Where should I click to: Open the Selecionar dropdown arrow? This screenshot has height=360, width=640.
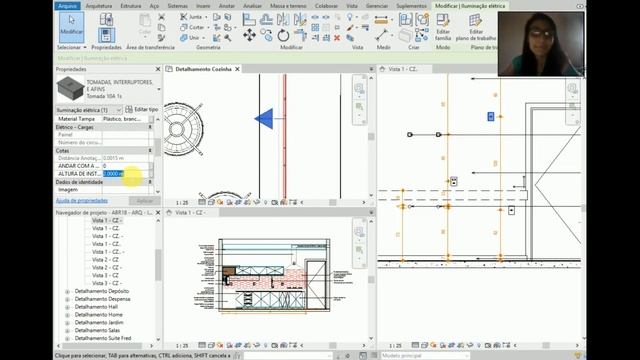85,47
